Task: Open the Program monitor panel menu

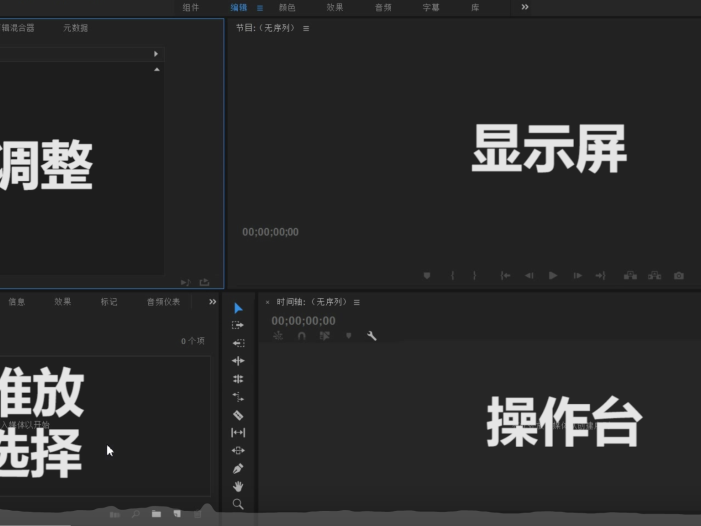Action: pos(306,28)
